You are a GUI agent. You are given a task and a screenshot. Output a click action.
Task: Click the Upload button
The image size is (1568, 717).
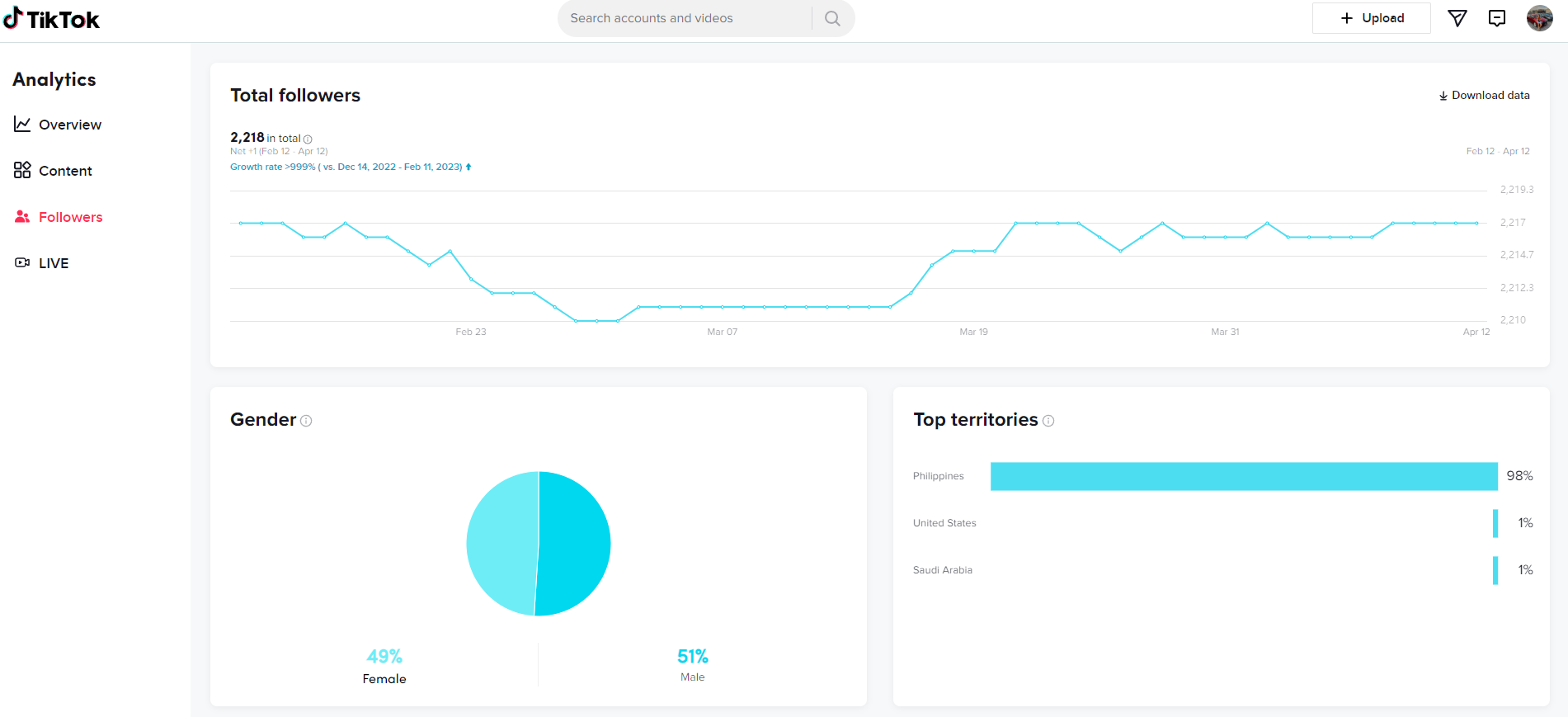click(1371, 18)
